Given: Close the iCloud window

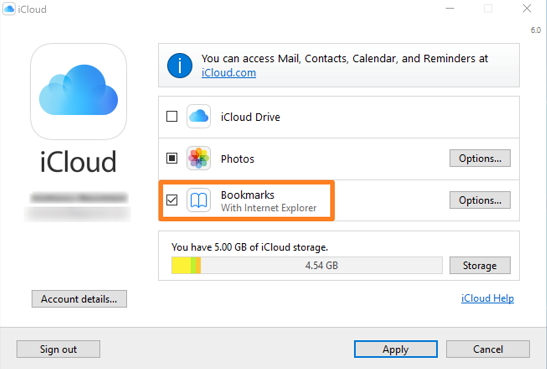Looking at the screenshot, I should (527, 8).
